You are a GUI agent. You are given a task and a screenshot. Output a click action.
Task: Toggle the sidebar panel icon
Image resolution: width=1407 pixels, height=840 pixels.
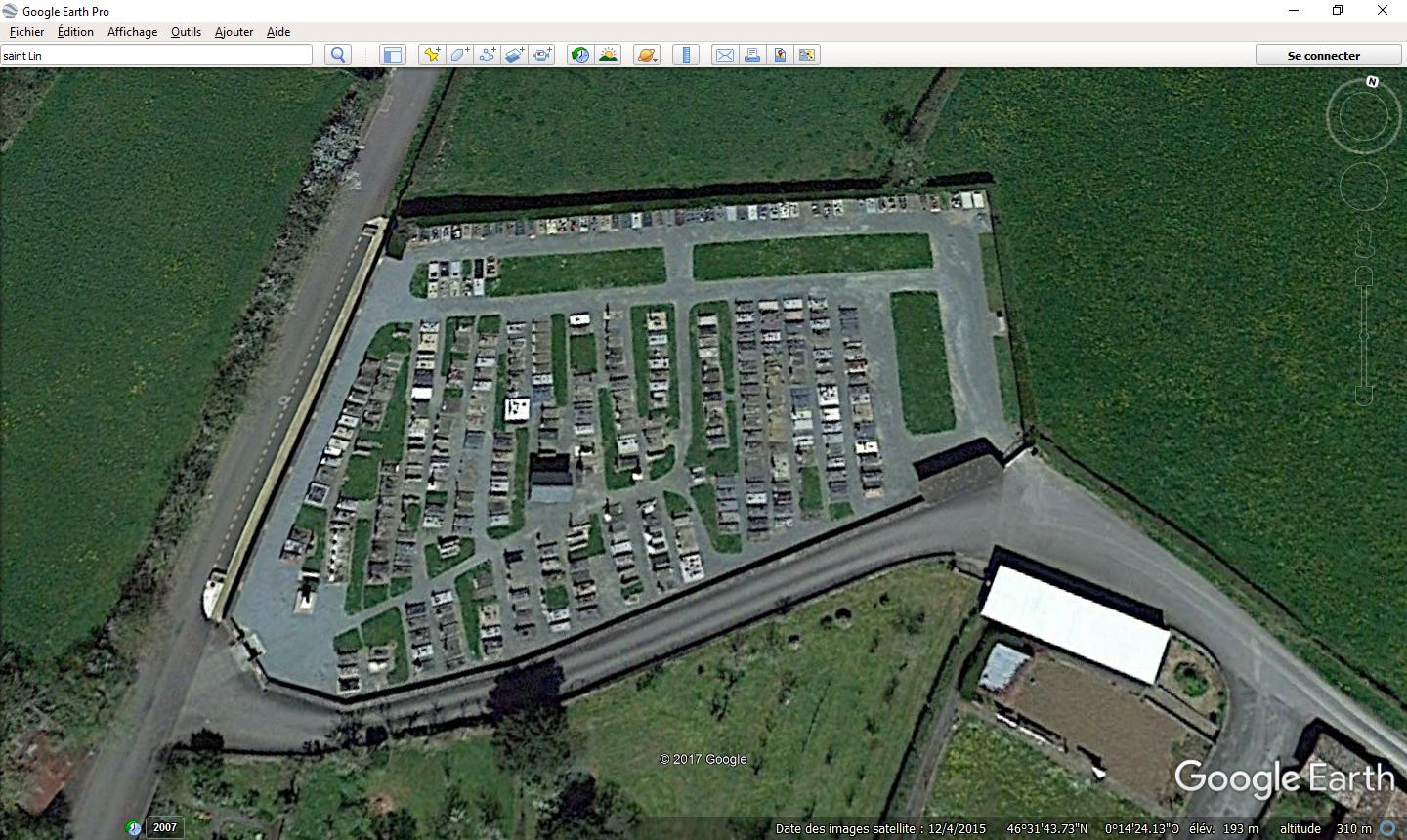click(x=393, y=55)
